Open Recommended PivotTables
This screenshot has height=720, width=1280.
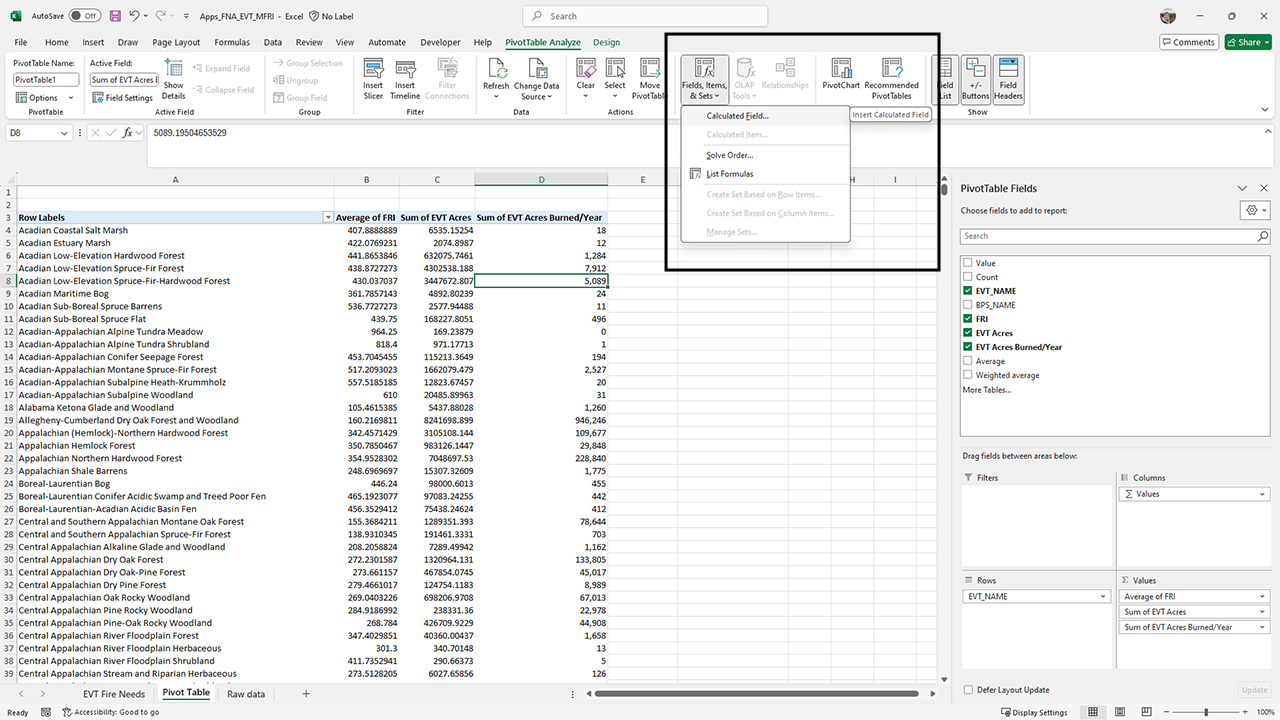[891, 79]
